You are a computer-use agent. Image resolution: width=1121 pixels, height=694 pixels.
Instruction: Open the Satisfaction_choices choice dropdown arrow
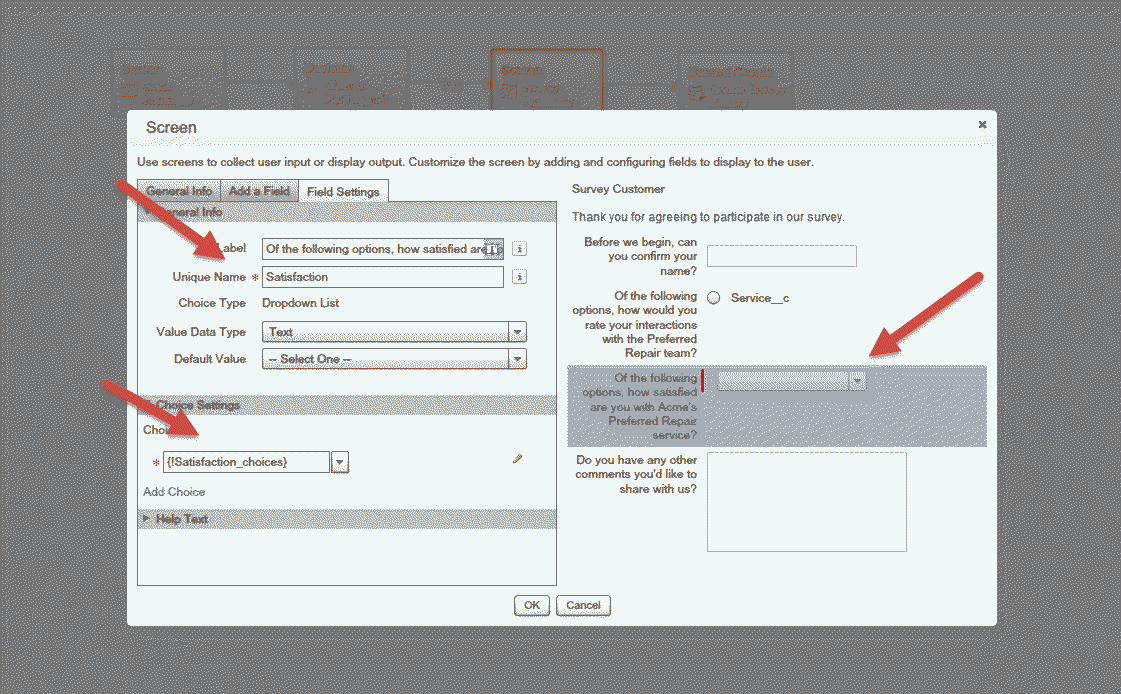[340, 462]
